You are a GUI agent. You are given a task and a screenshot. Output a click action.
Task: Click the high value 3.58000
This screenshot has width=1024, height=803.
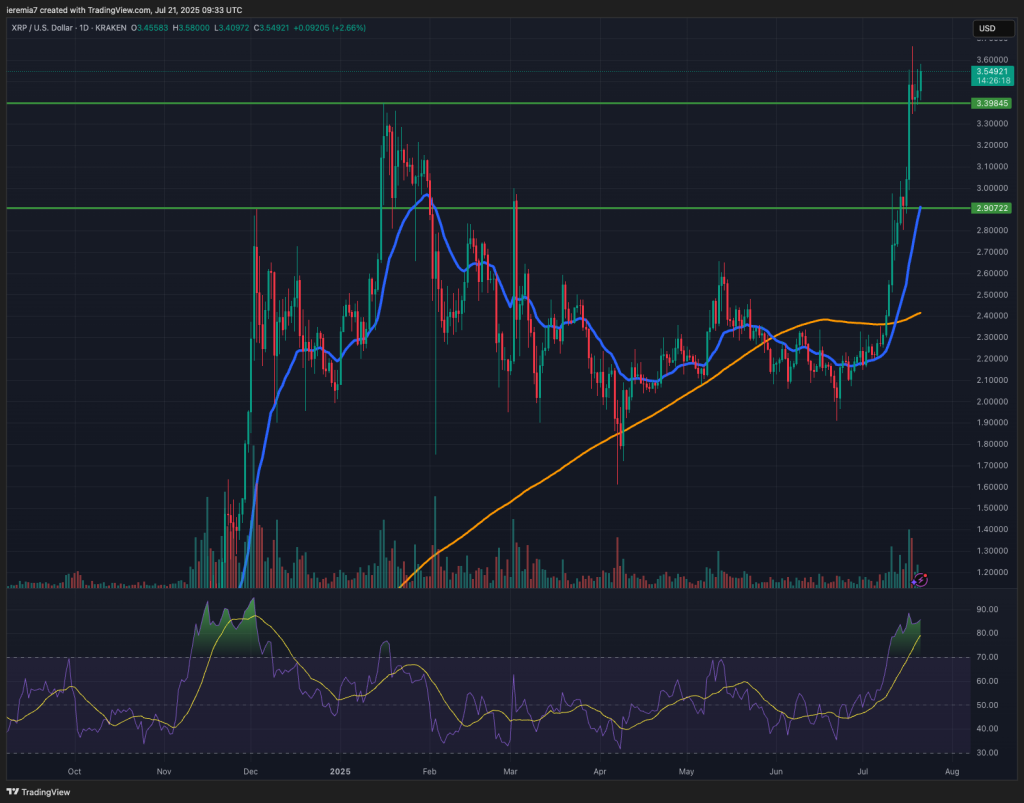click(x=193, y=28)
